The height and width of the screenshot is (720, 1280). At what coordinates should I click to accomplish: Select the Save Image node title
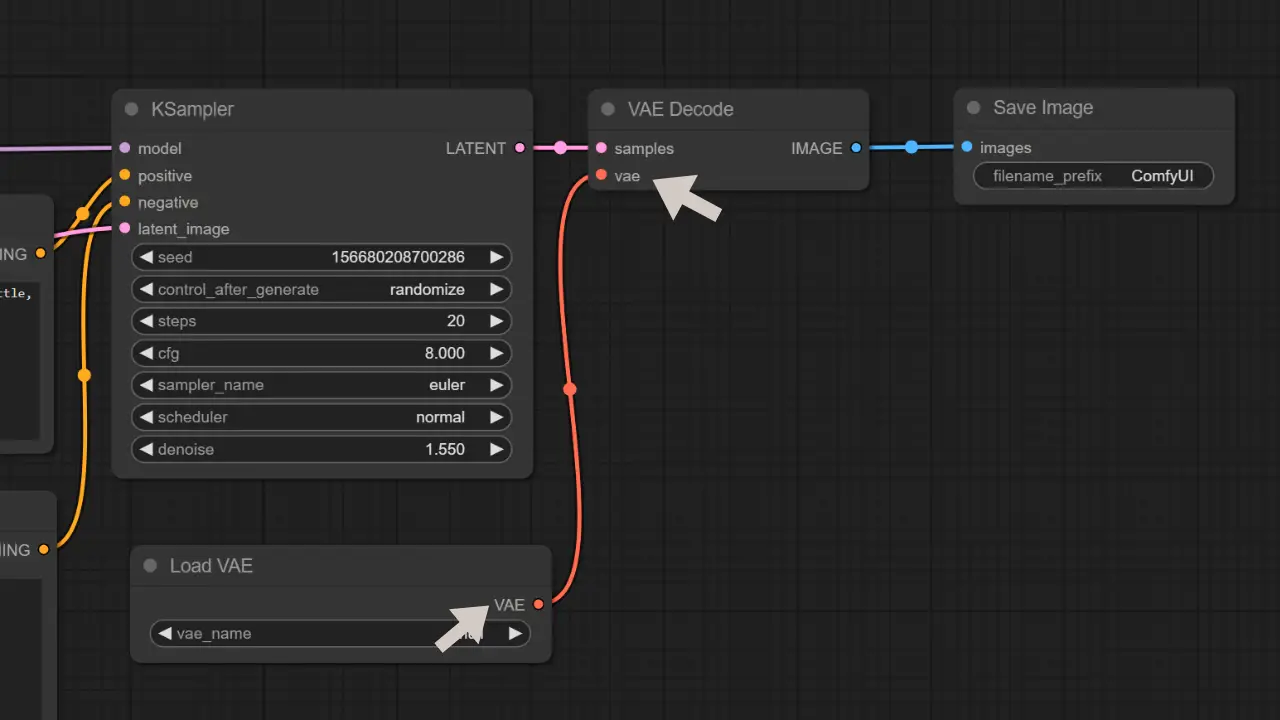coord(1043,108)
